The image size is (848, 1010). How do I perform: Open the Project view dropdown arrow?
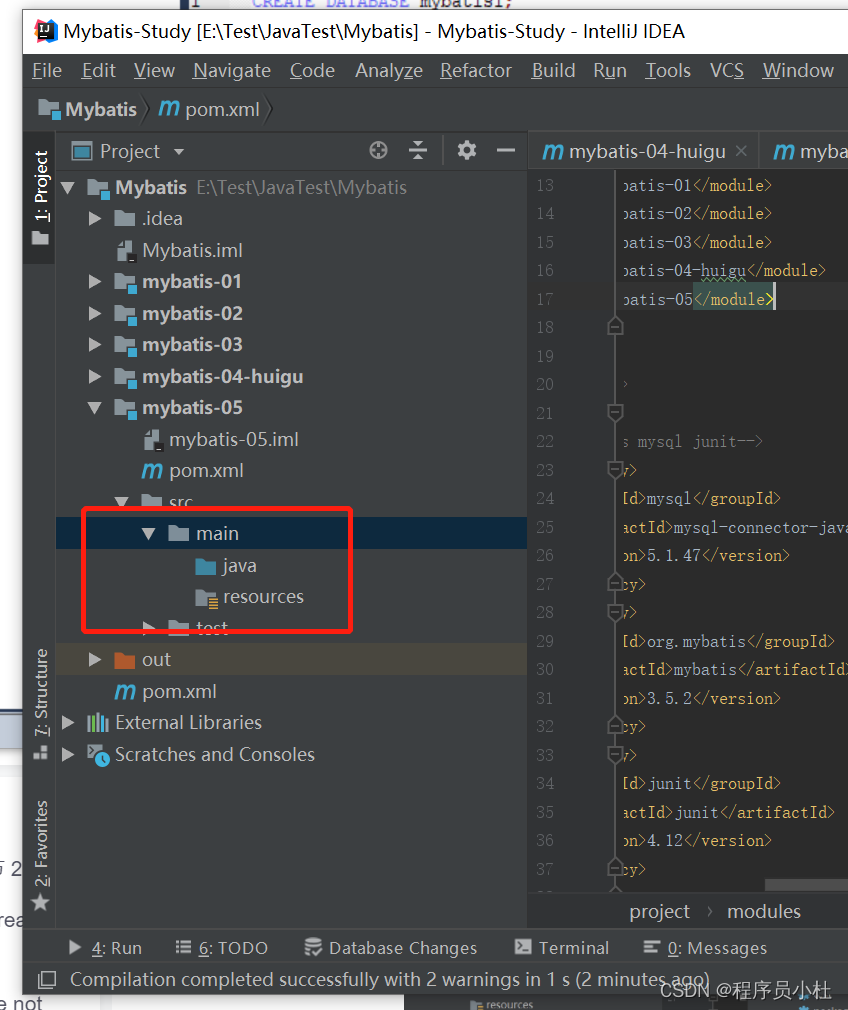179,152
